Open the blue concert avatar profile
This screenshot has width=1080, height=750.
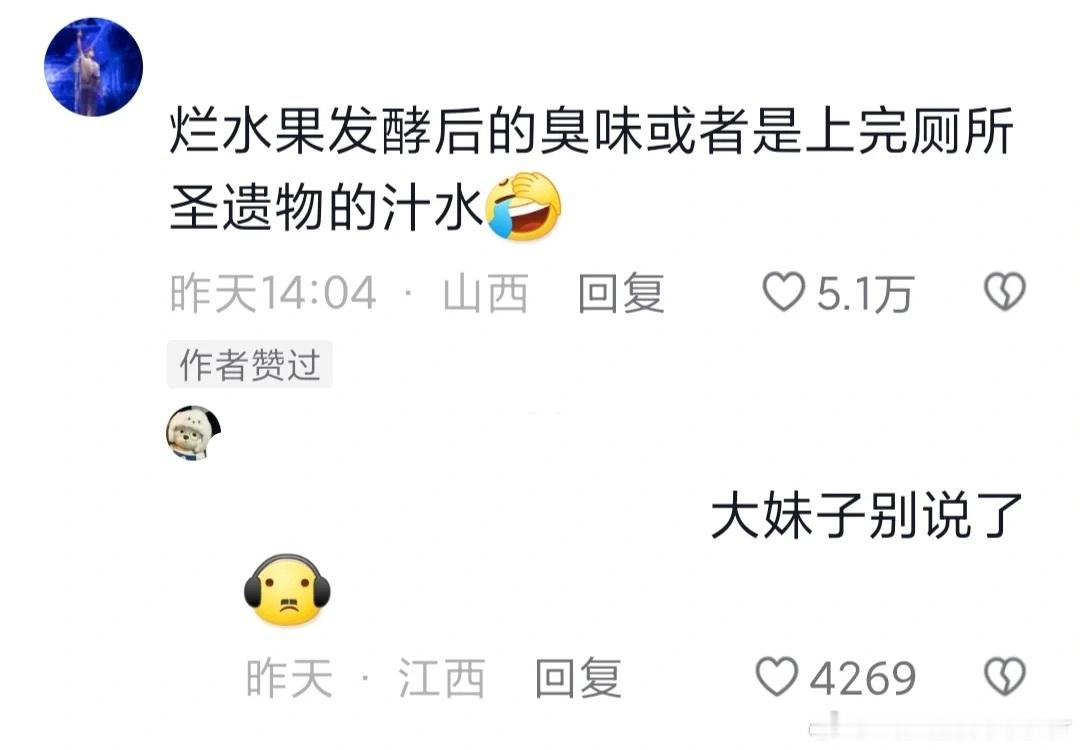[x=94, y=67]
